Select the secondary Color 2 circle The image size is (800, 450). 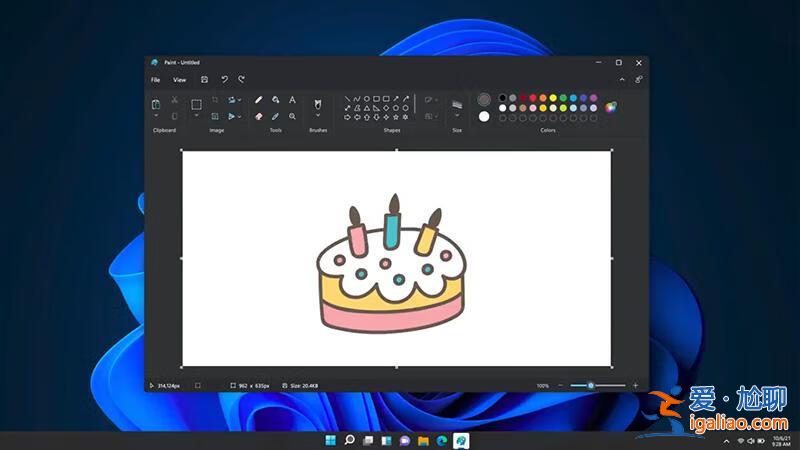click(484, 116)
